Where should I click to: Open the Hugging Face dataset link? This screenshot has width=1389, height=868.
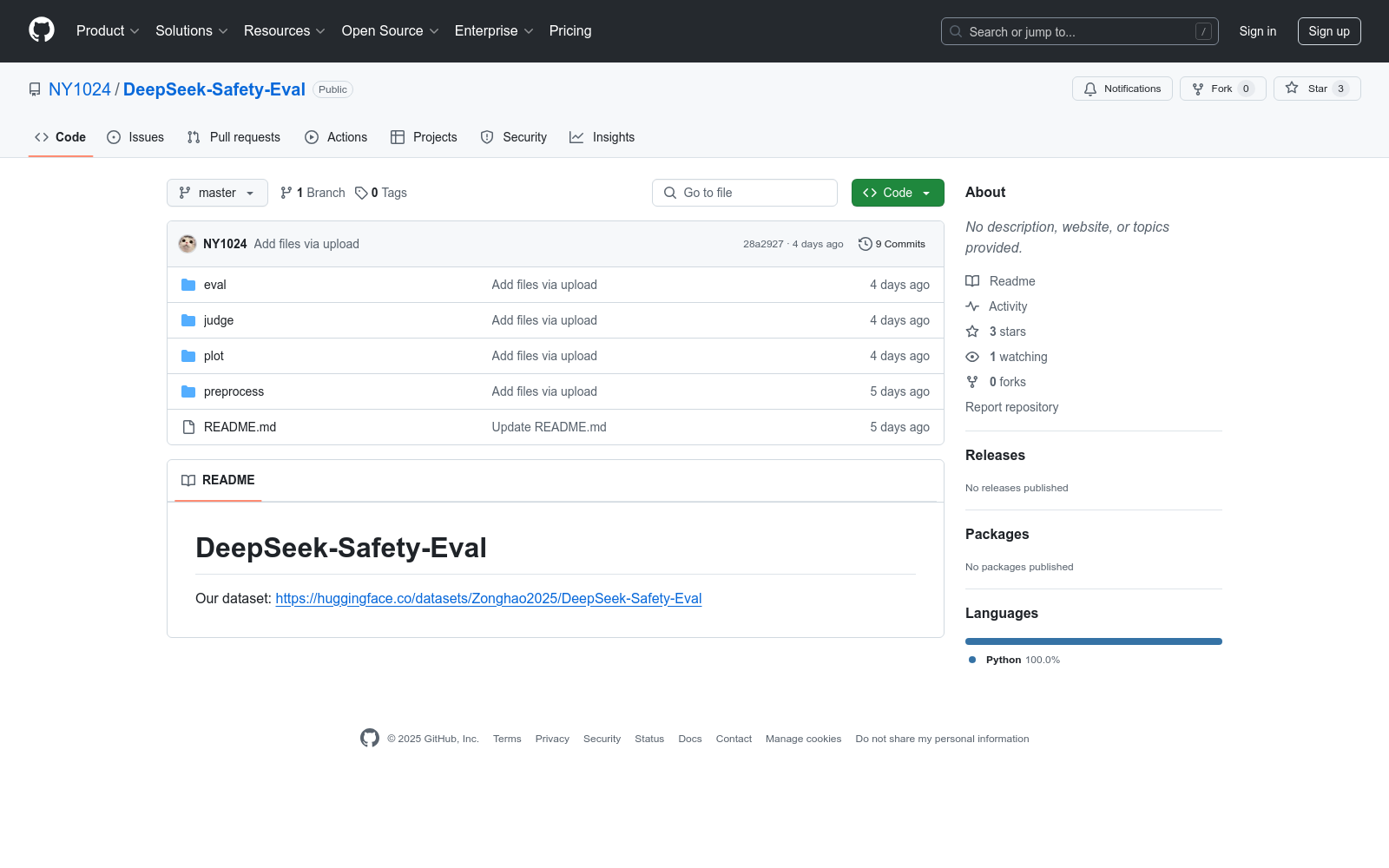point(488,598)
